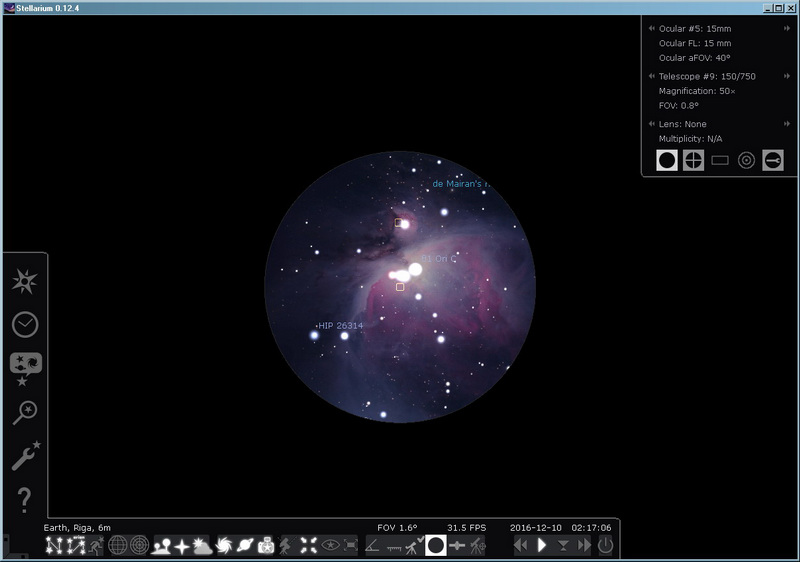Open the Date/time clock window

pyautogui.click(x=25, y=324)
